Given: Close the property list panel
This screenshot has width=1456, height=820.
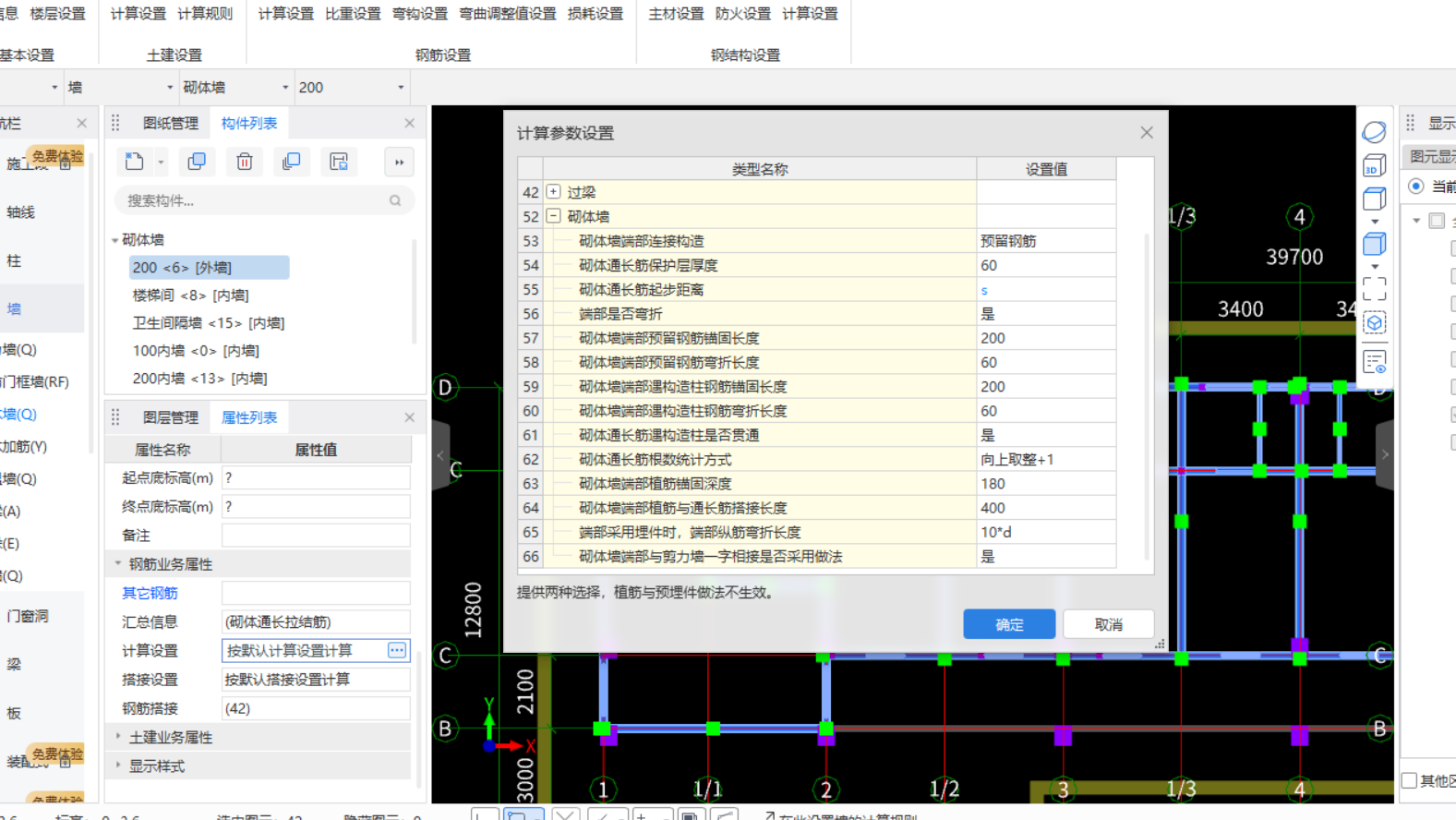Looking at the screenshot, I should point(410,417).
